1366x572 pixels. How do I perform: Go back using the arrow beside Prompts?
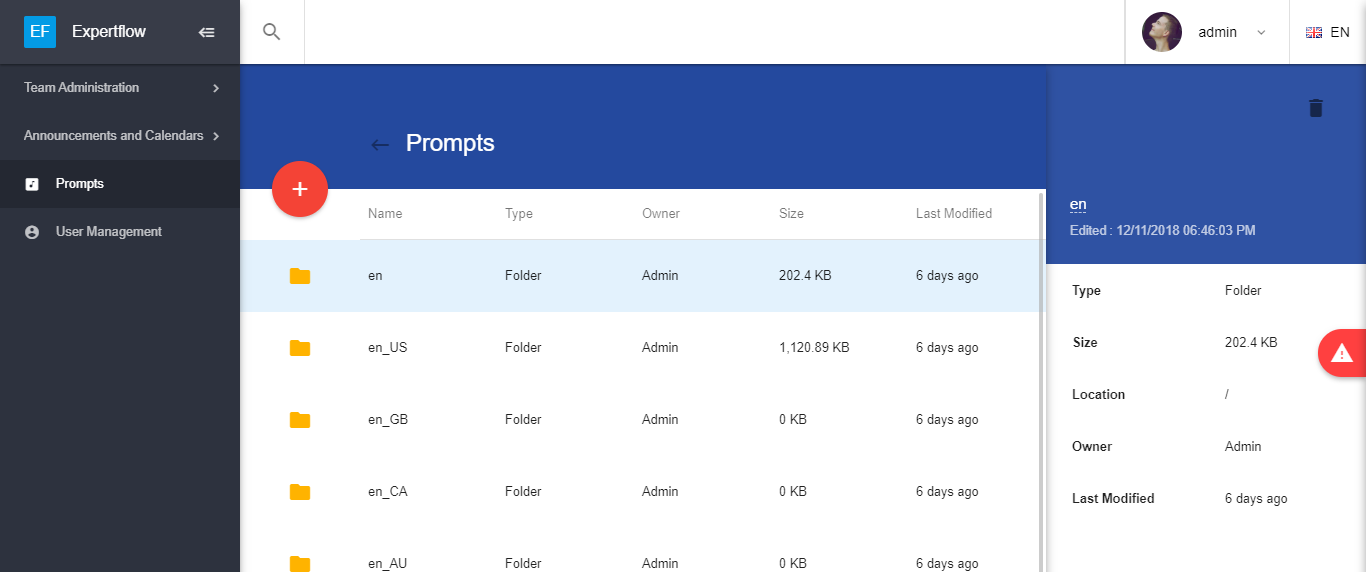(380, 144)
